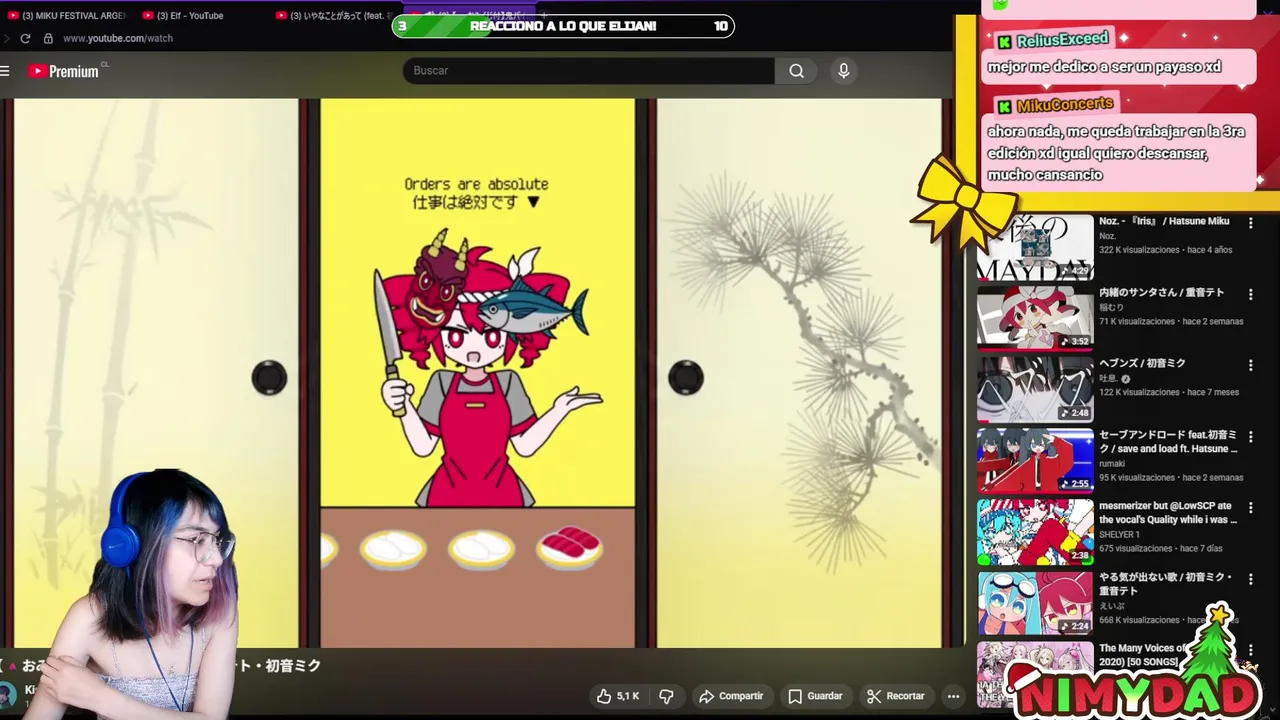The width and height of the screenshot is (1280, 720).
Task: Click title 'Noz. - 『Iris』 / Hatsune Miku'
Action: coord(1164,221)
